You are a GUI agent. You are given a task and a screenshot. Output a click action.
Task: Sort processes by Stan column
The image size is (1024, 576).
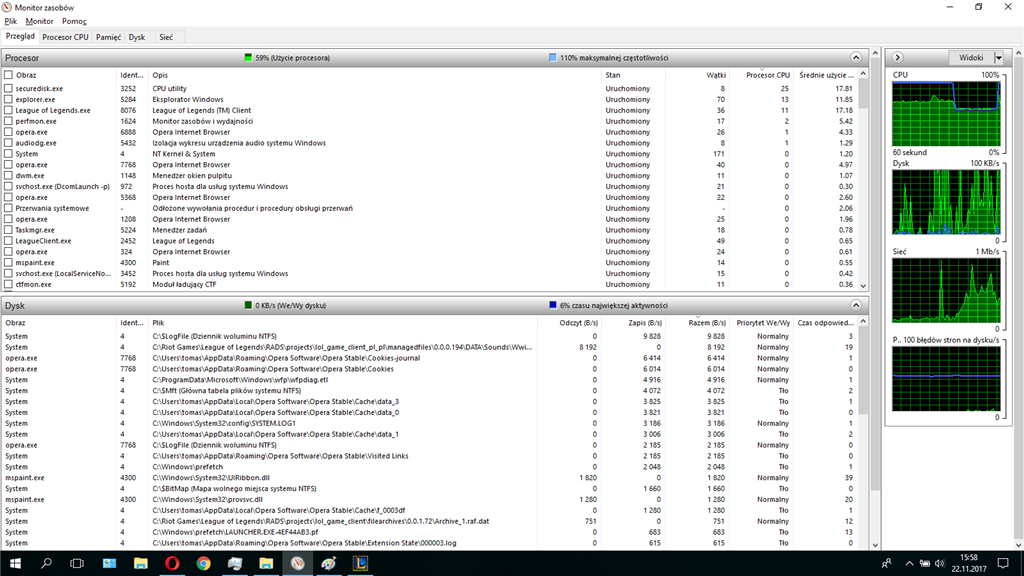[633, 75]
